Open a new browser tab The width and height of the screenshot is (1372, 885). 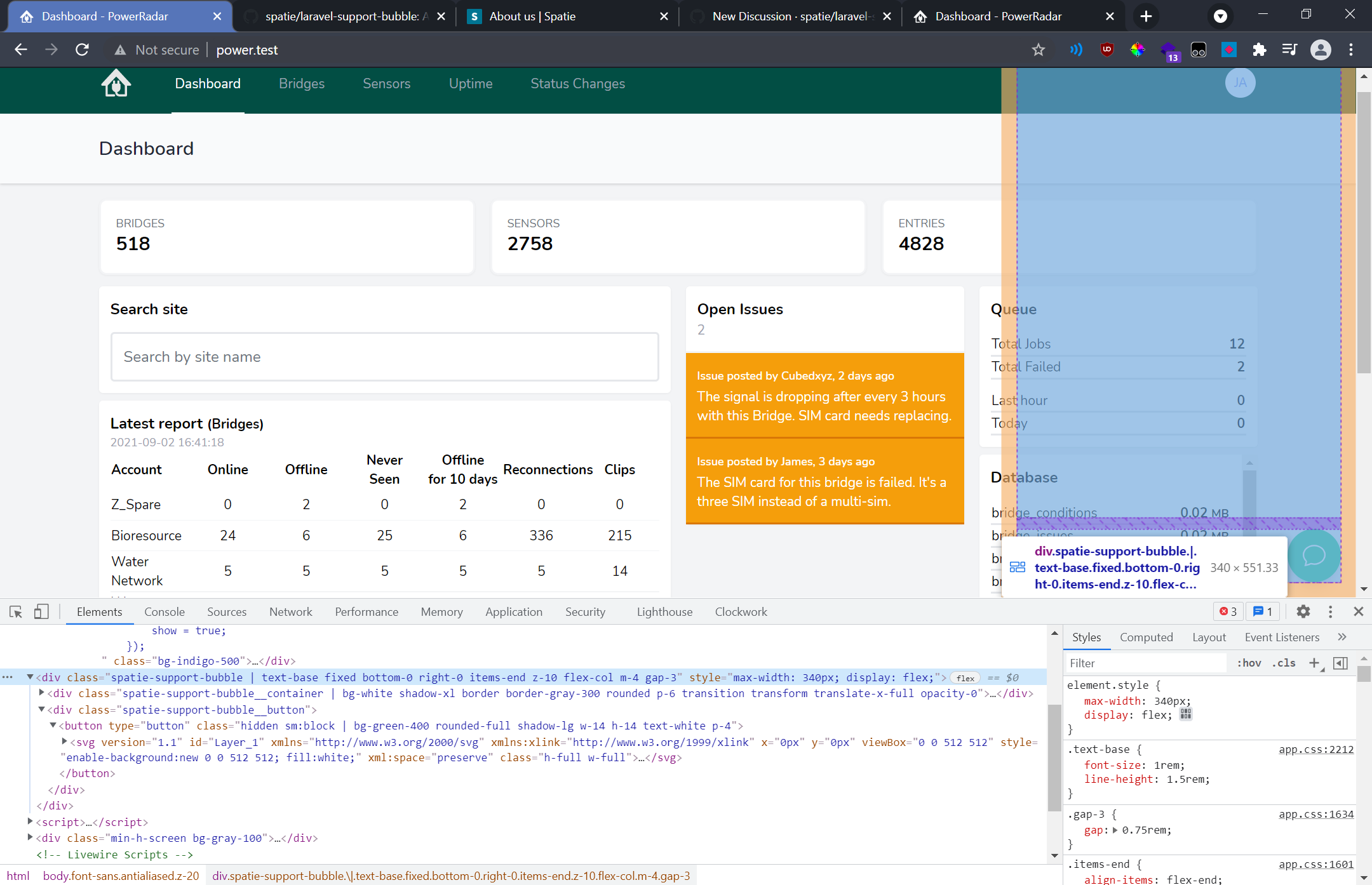point(1146,17)
